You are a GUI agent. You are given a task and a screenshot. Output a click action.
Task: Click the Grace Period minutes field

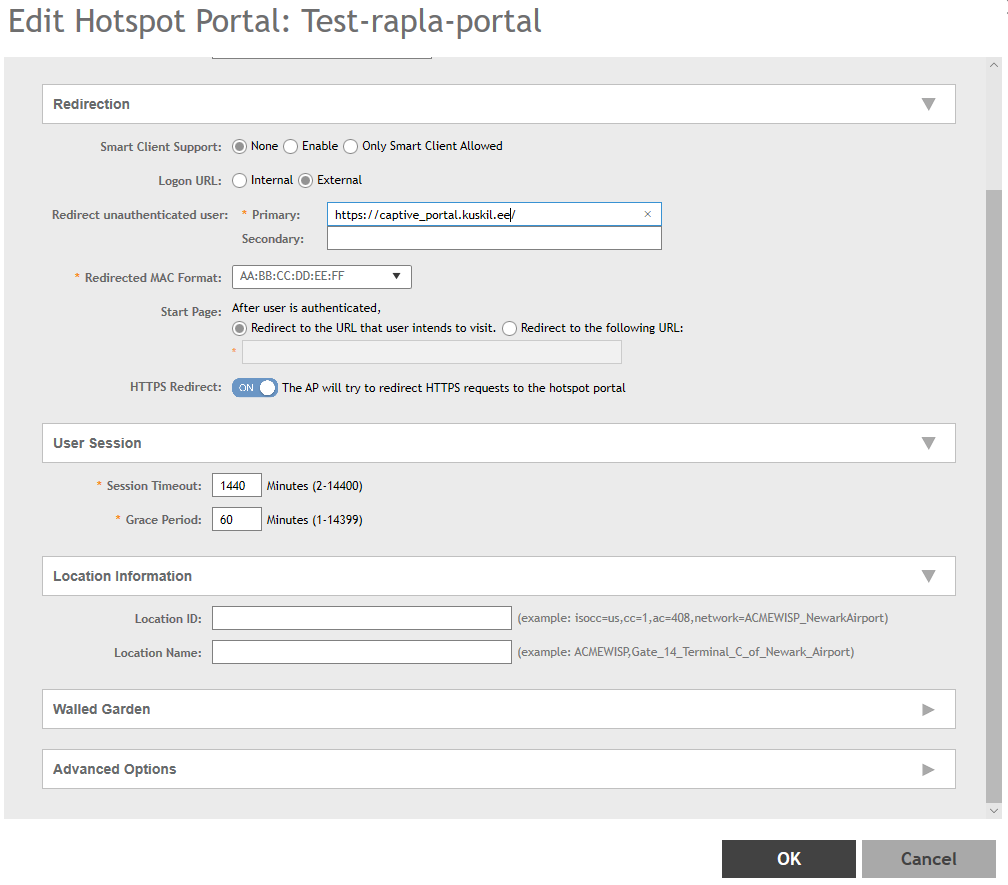tap(236, 519)
